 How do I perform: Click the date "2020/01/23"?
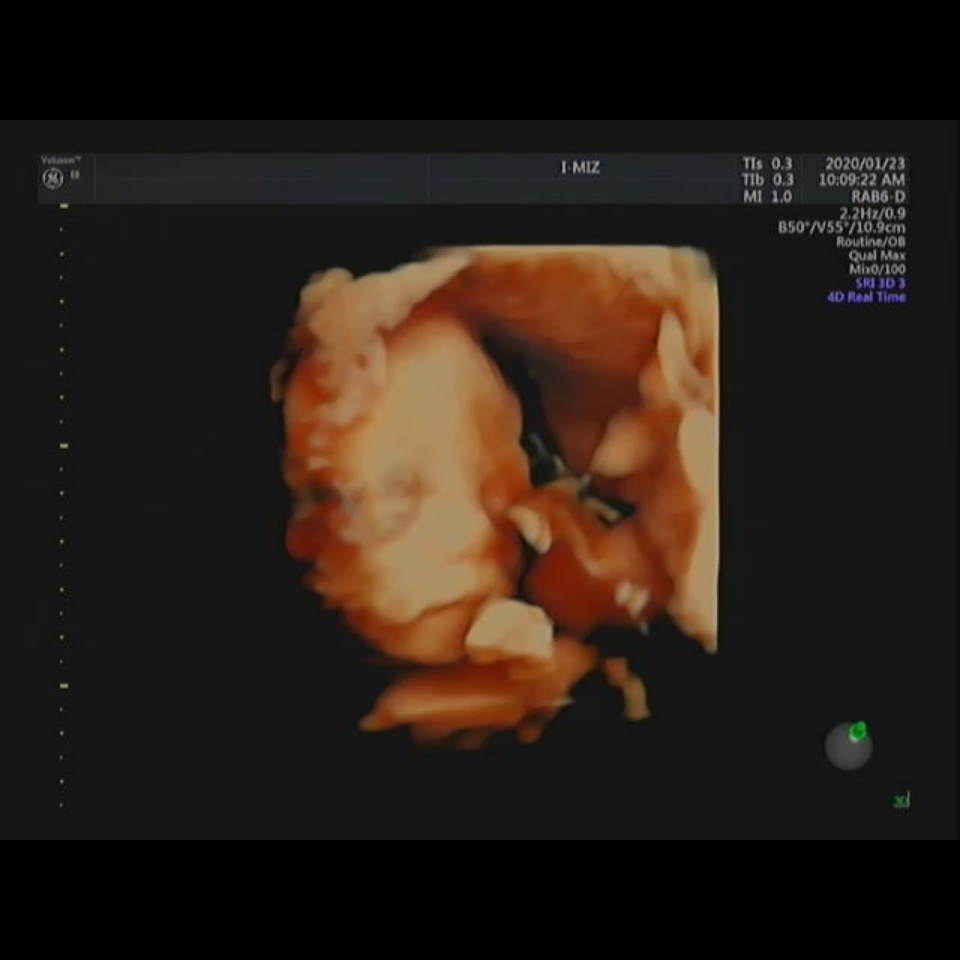point(864,163)
